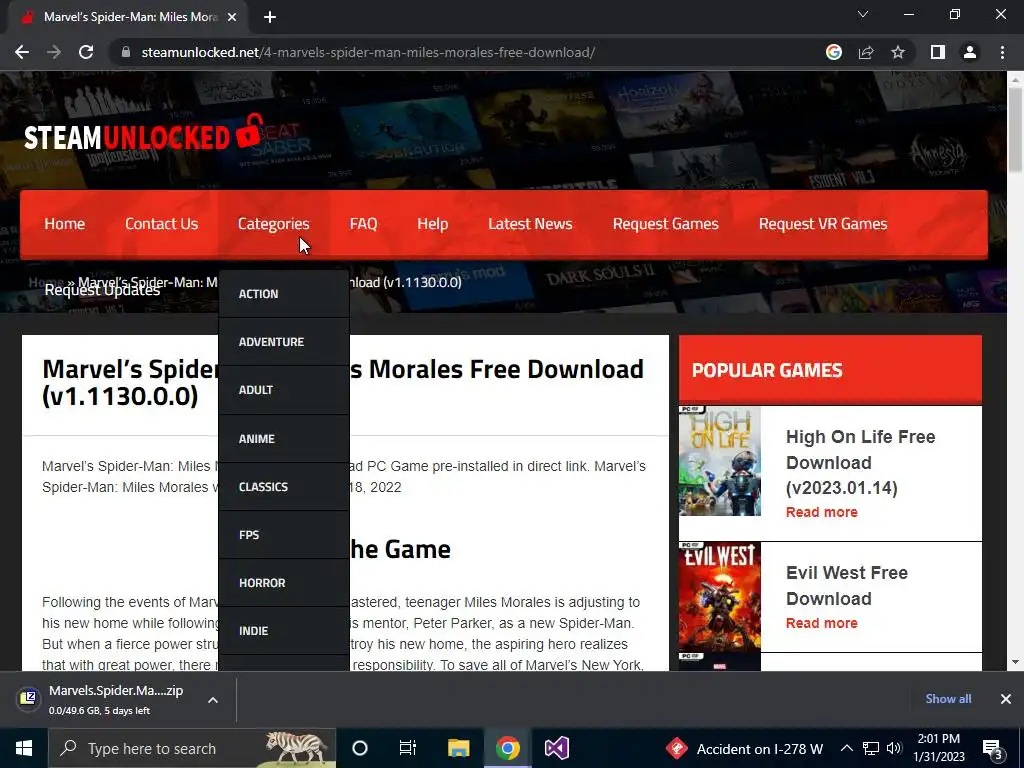Click Read more under Evil West
Image resolution: width=1024 pixels, height=768 pixels.
click(822, 624)
